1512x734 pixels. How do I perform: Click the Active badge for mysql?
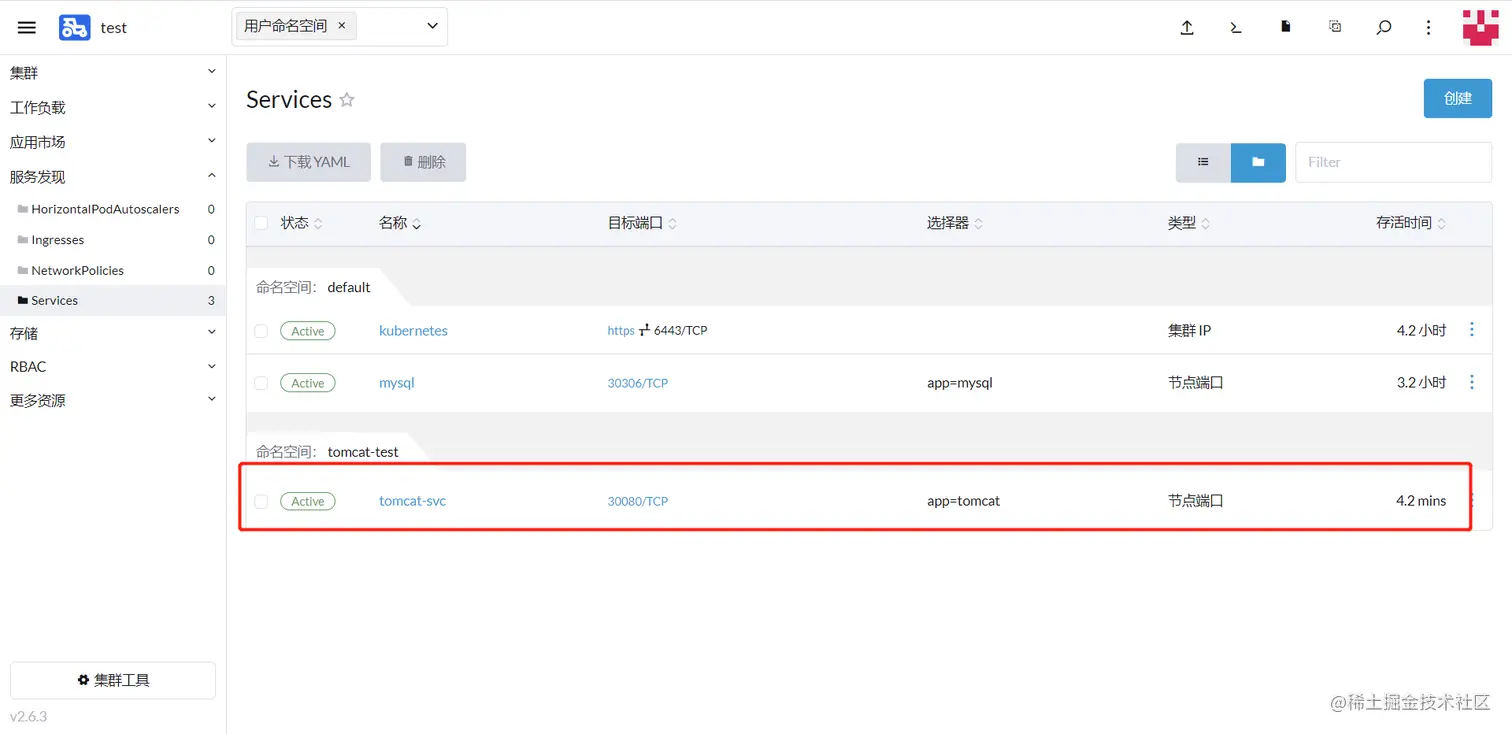coord(308,383)
